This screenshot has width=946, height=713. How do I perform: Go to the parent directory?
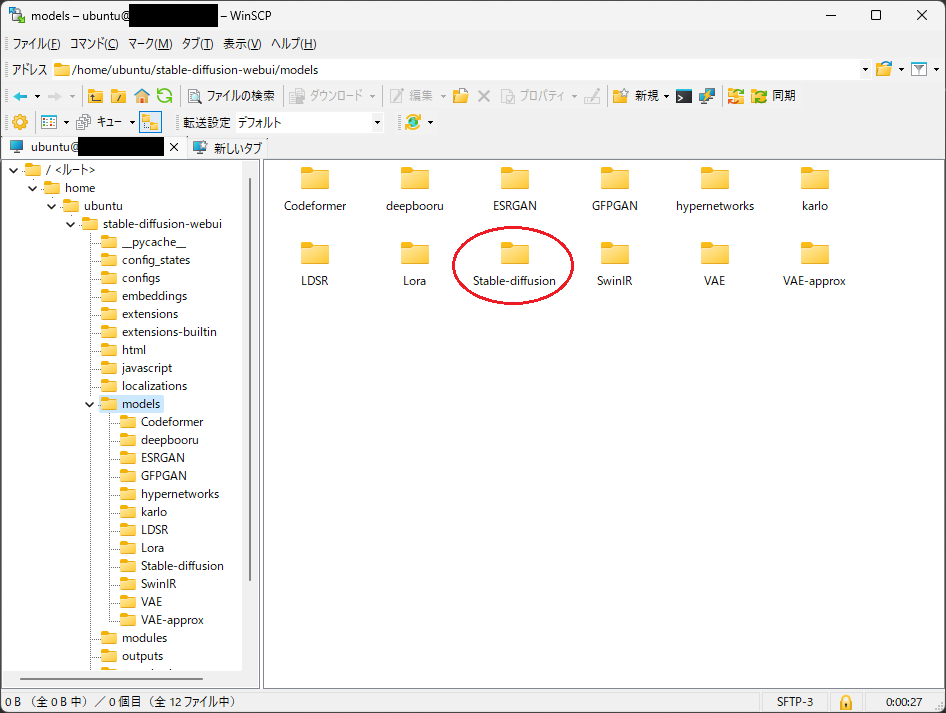(x=96, y=96)
